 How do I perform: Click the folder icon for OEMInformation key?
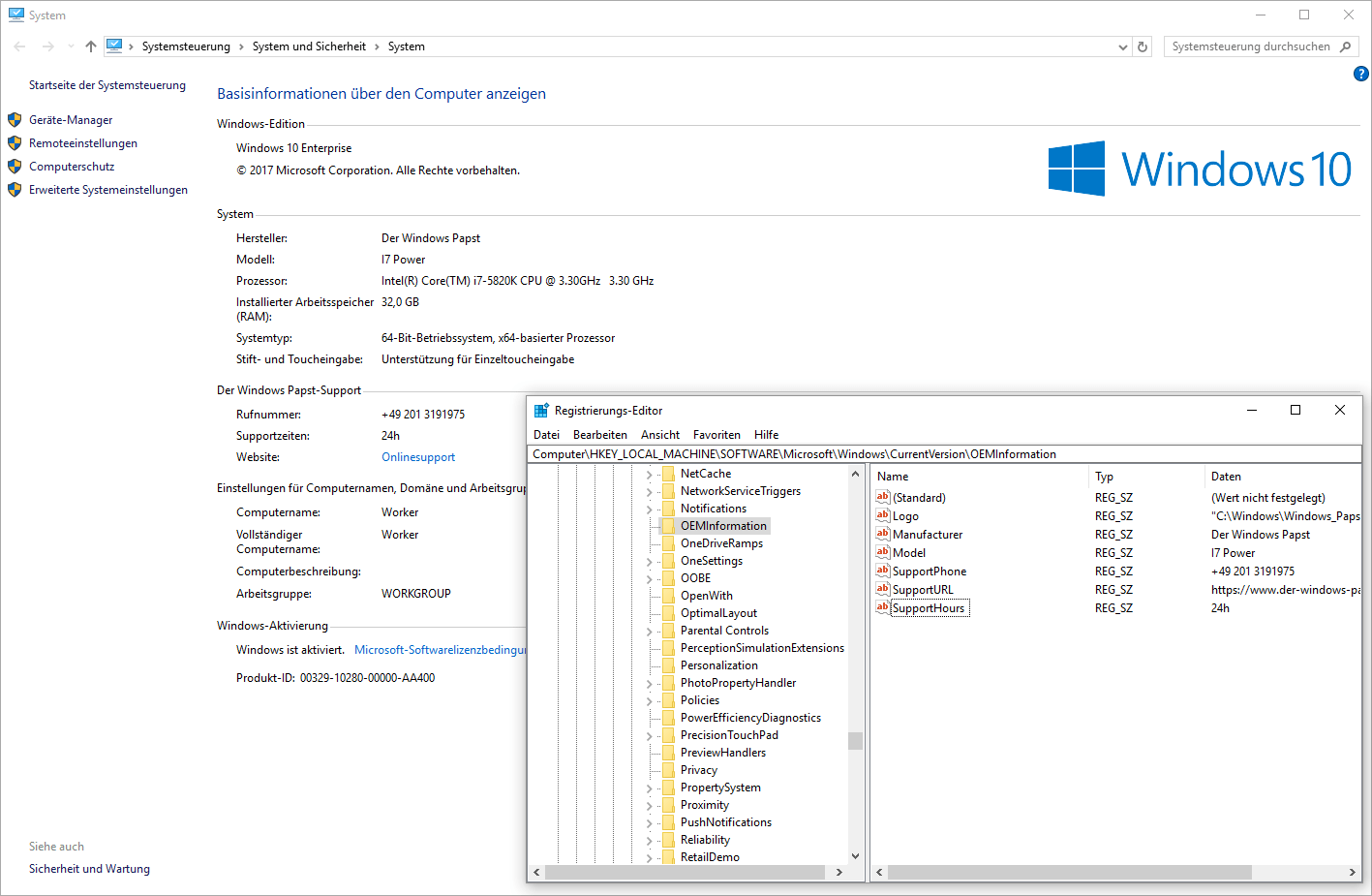[x=668, y=526]
